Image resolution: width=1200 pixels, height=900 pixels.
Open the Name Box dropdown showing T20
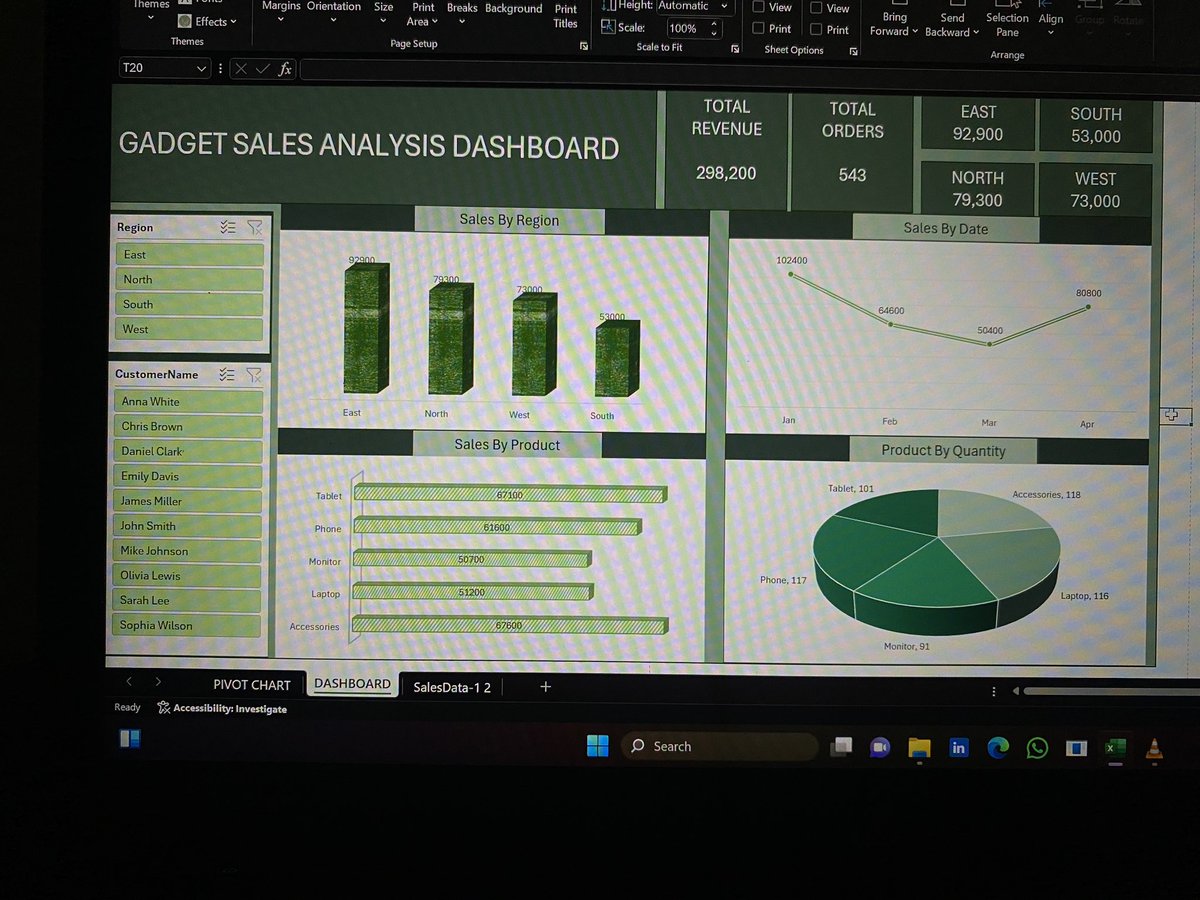point(201,68)
